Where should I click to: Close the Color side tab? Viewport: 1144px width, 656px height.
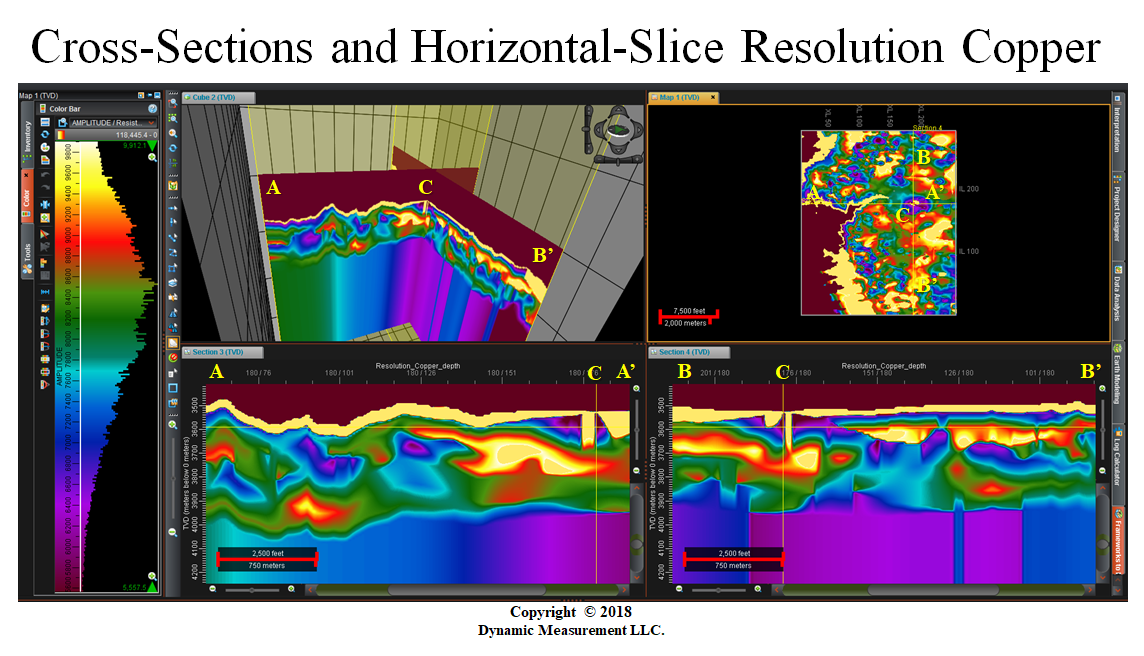coord(27,176)
